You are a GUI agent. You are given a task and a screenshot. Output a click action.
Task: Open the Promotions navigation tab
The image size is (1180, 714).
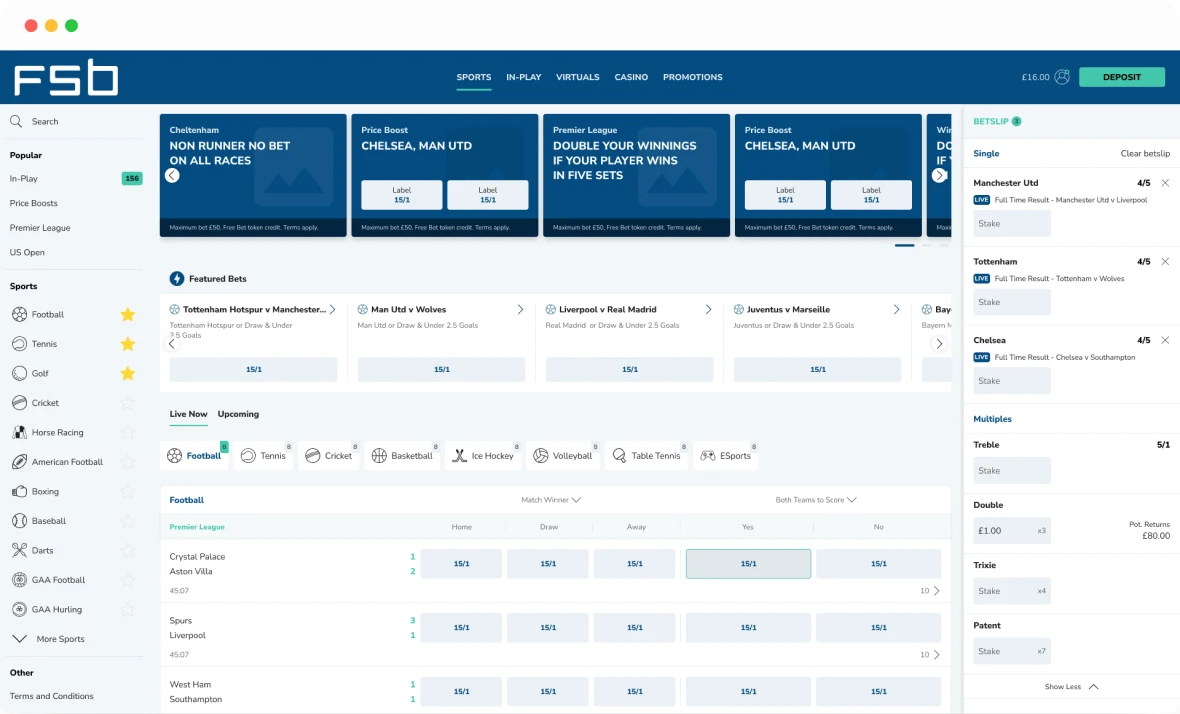(692, 77)
